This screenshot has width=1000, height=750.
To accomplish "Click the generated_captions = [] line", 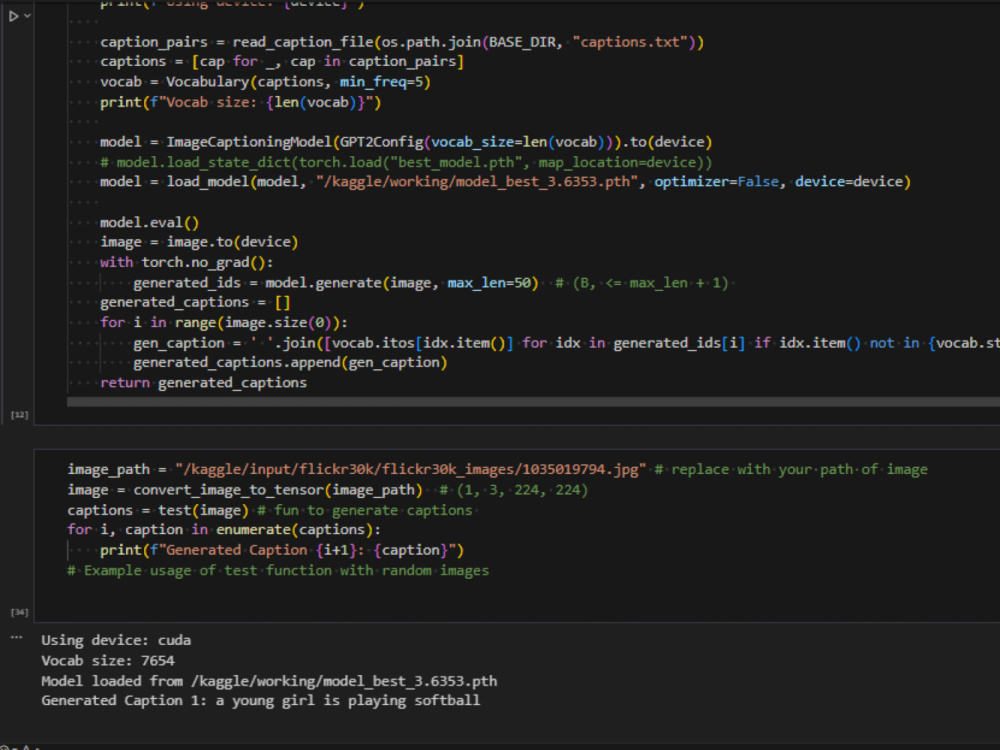I will pos(195,302).
